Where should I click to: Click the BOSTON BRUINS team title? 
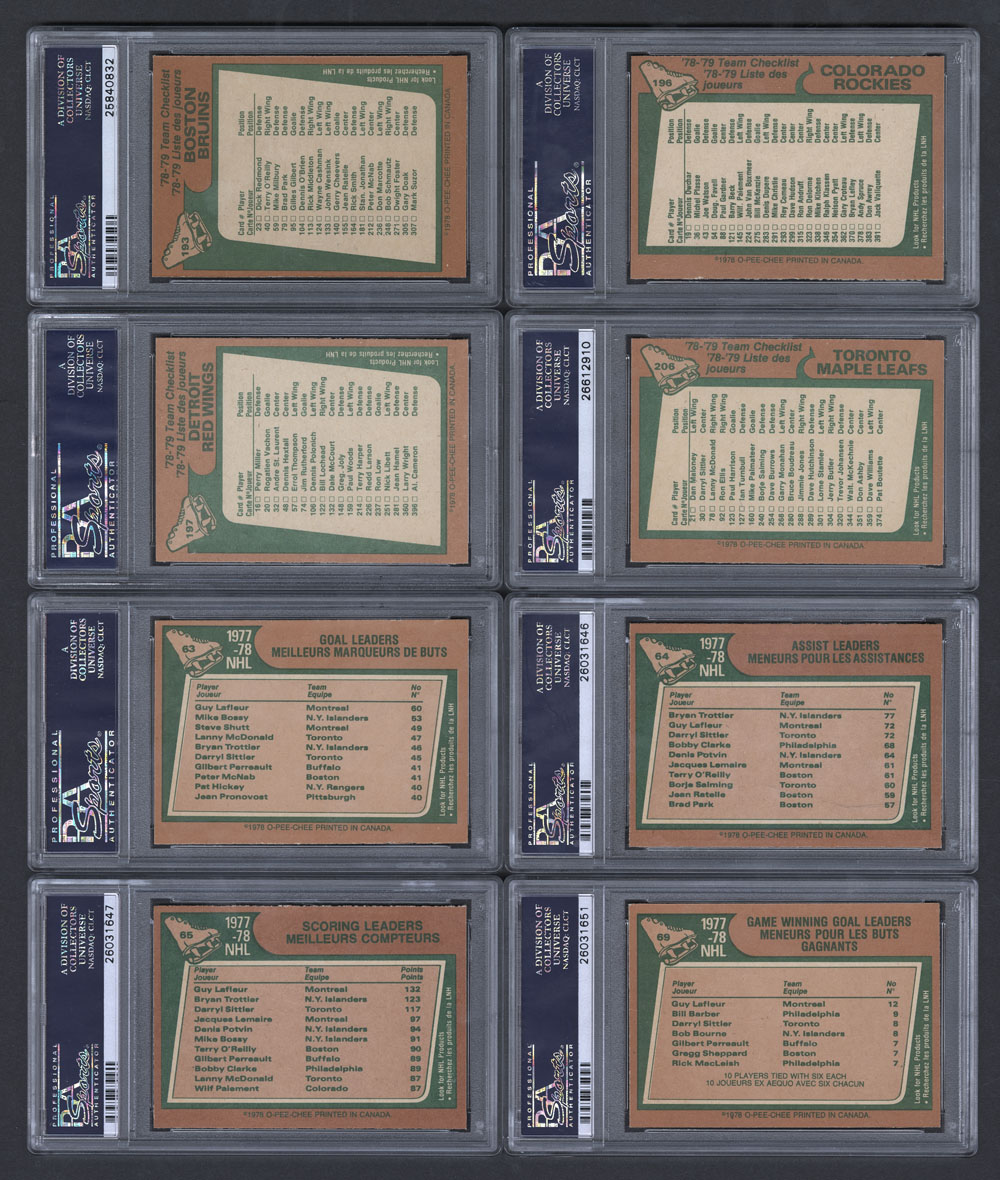198,125
